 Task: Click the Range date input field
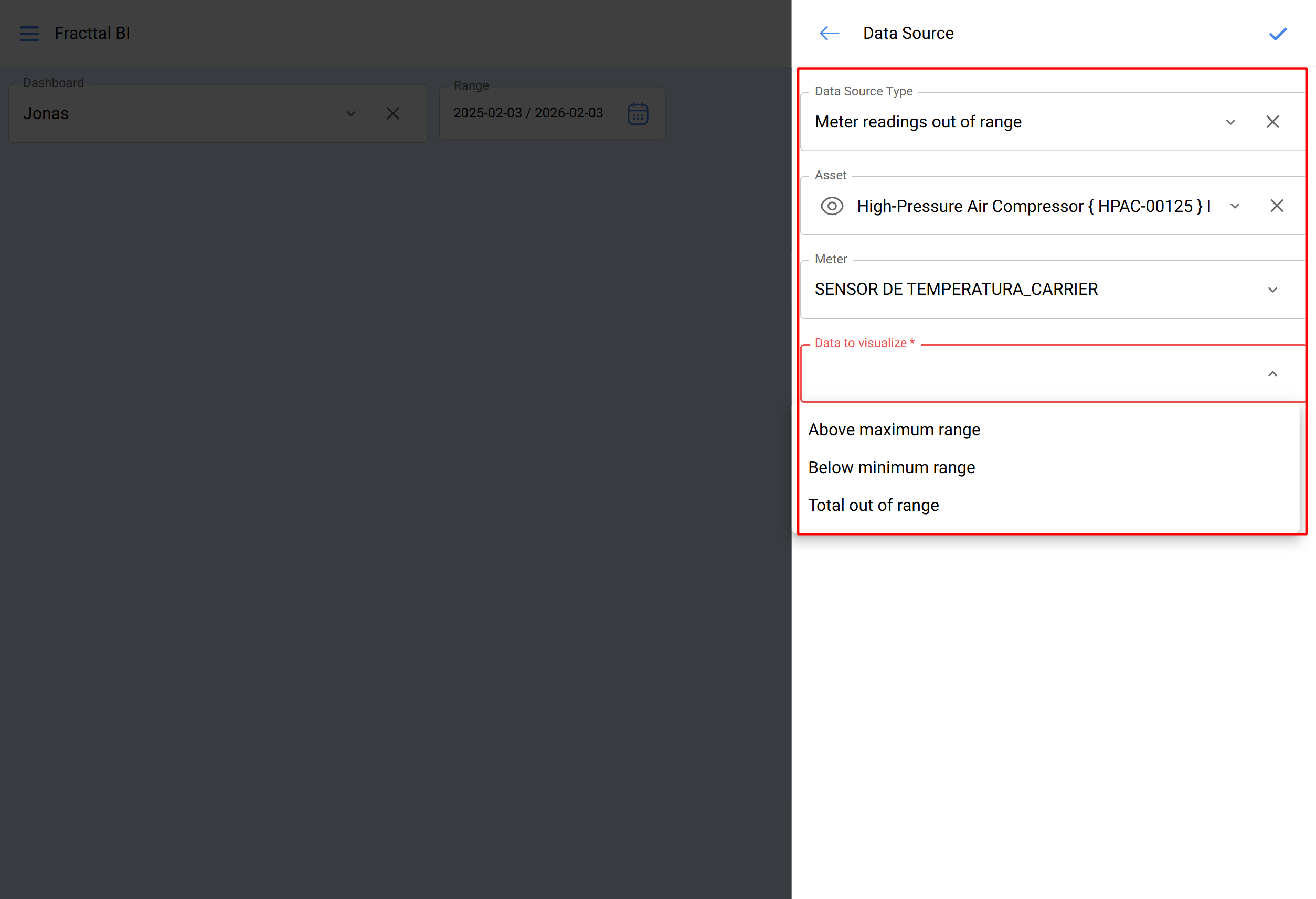528,113
